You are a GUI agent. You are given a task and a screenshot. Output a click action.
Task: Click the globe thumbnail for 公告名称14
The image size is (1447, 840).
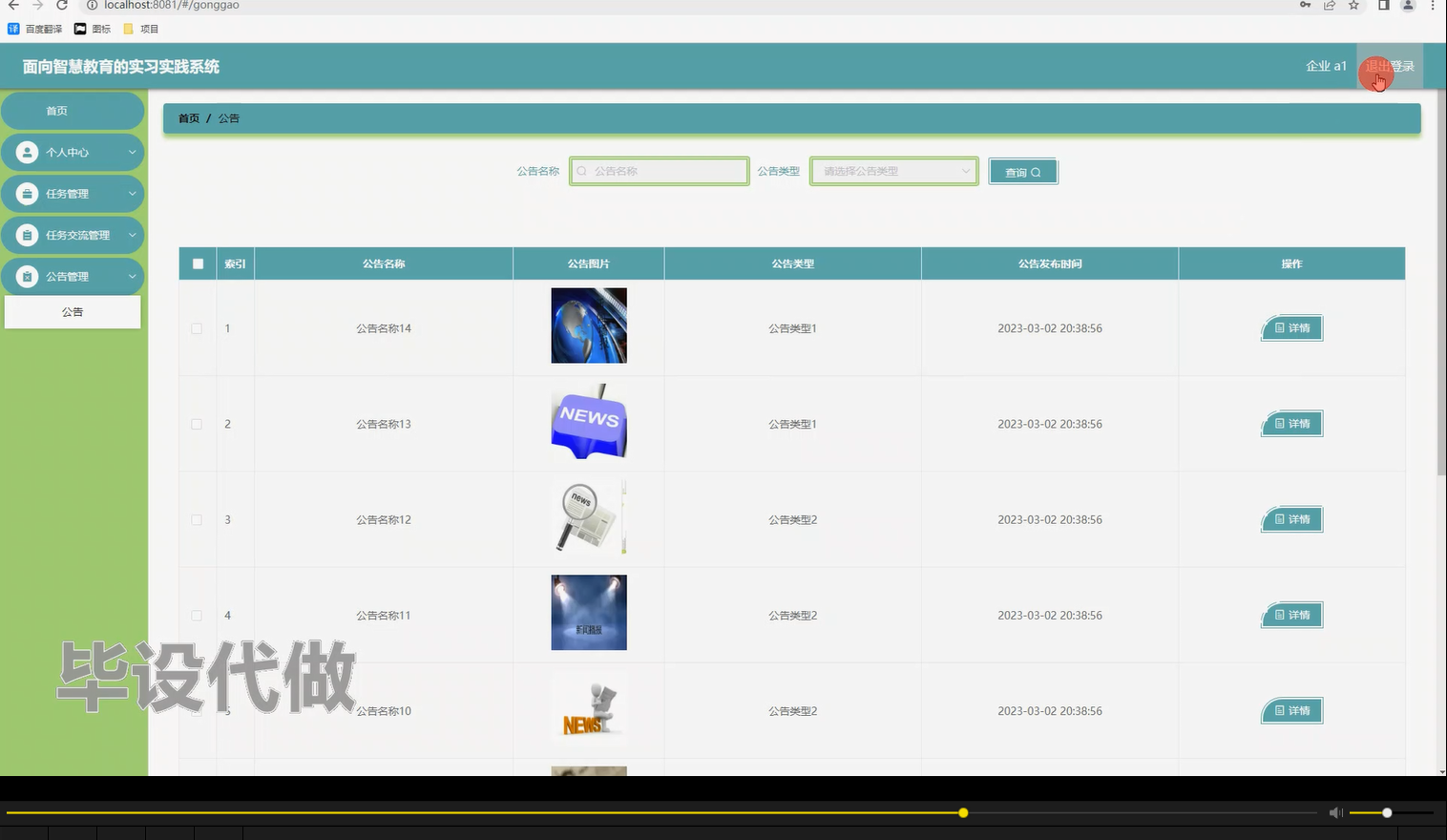coord(589,325)
